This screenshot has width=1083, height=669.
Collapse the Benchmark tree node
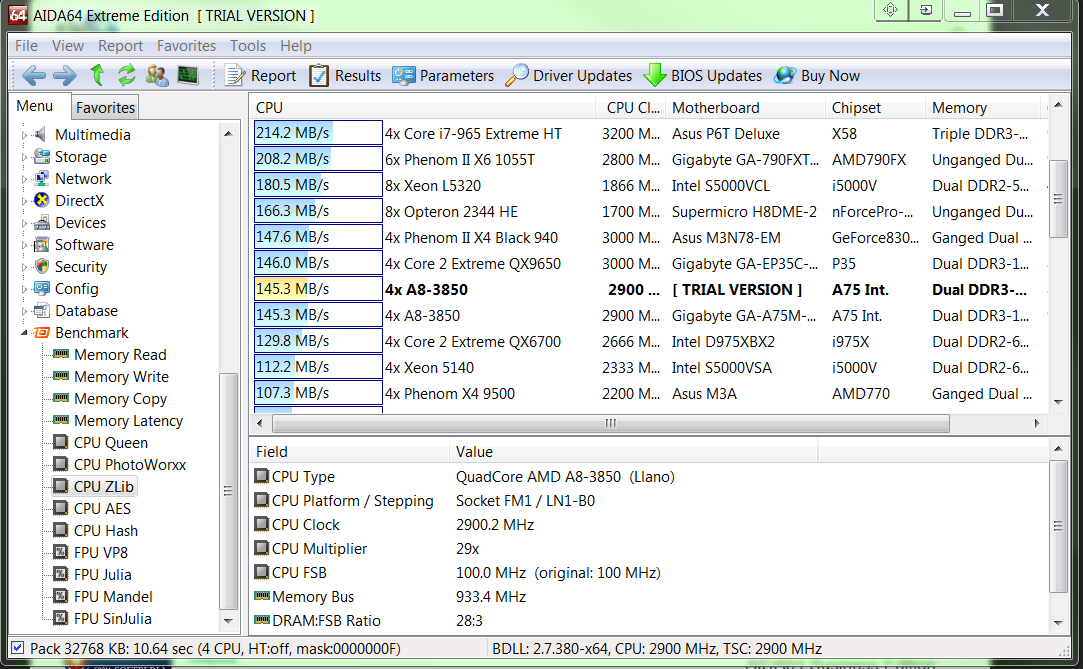tap(24, 333)
